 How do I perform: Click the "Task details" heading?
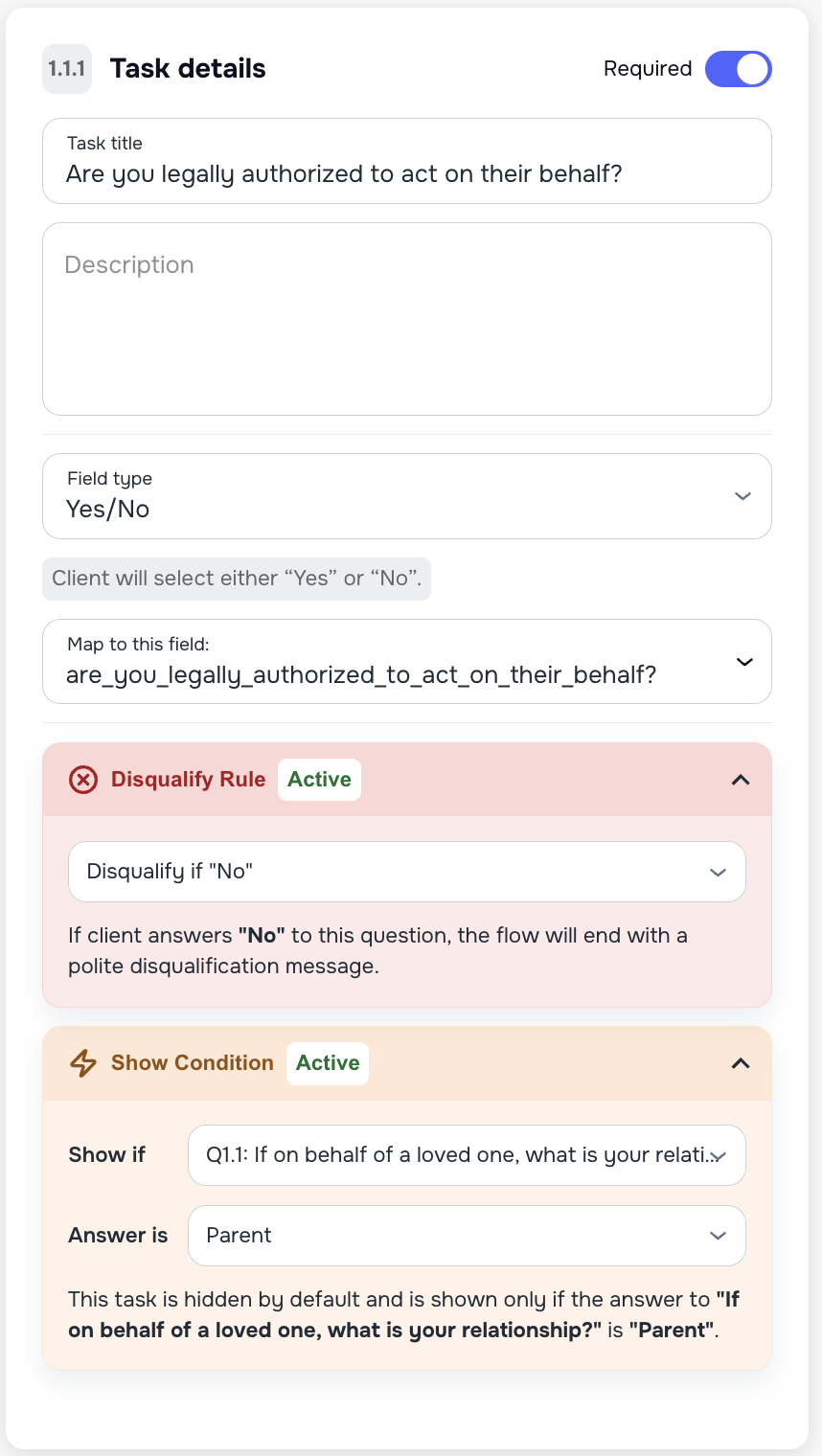pos(187,68)
